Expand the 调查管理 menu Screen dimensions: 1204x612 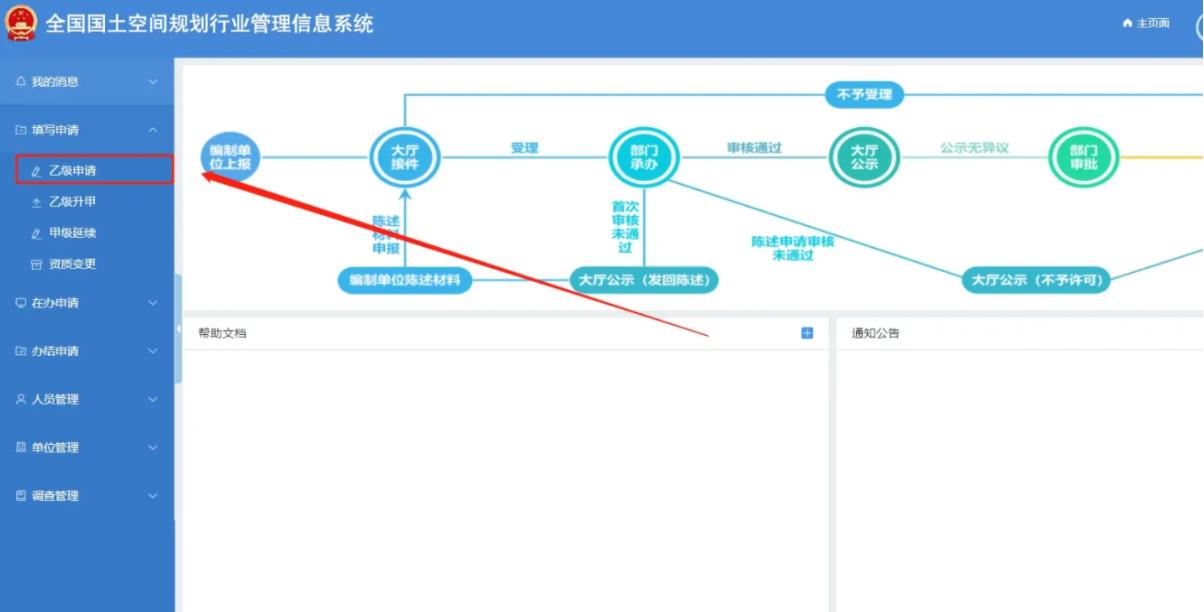coord(87,495)
